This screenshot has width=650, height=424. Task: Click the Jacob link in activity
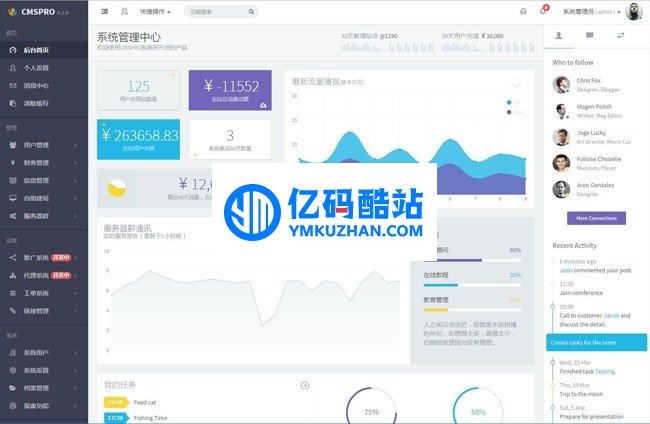tap(611, 315)
